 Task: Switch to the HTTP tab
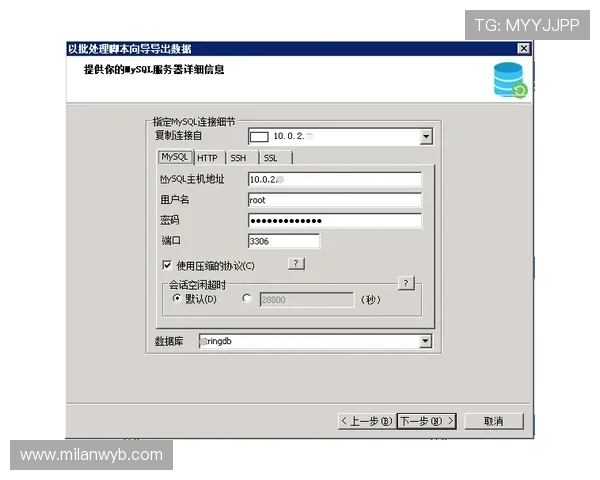pyautogui.click(x=207, y=158)
